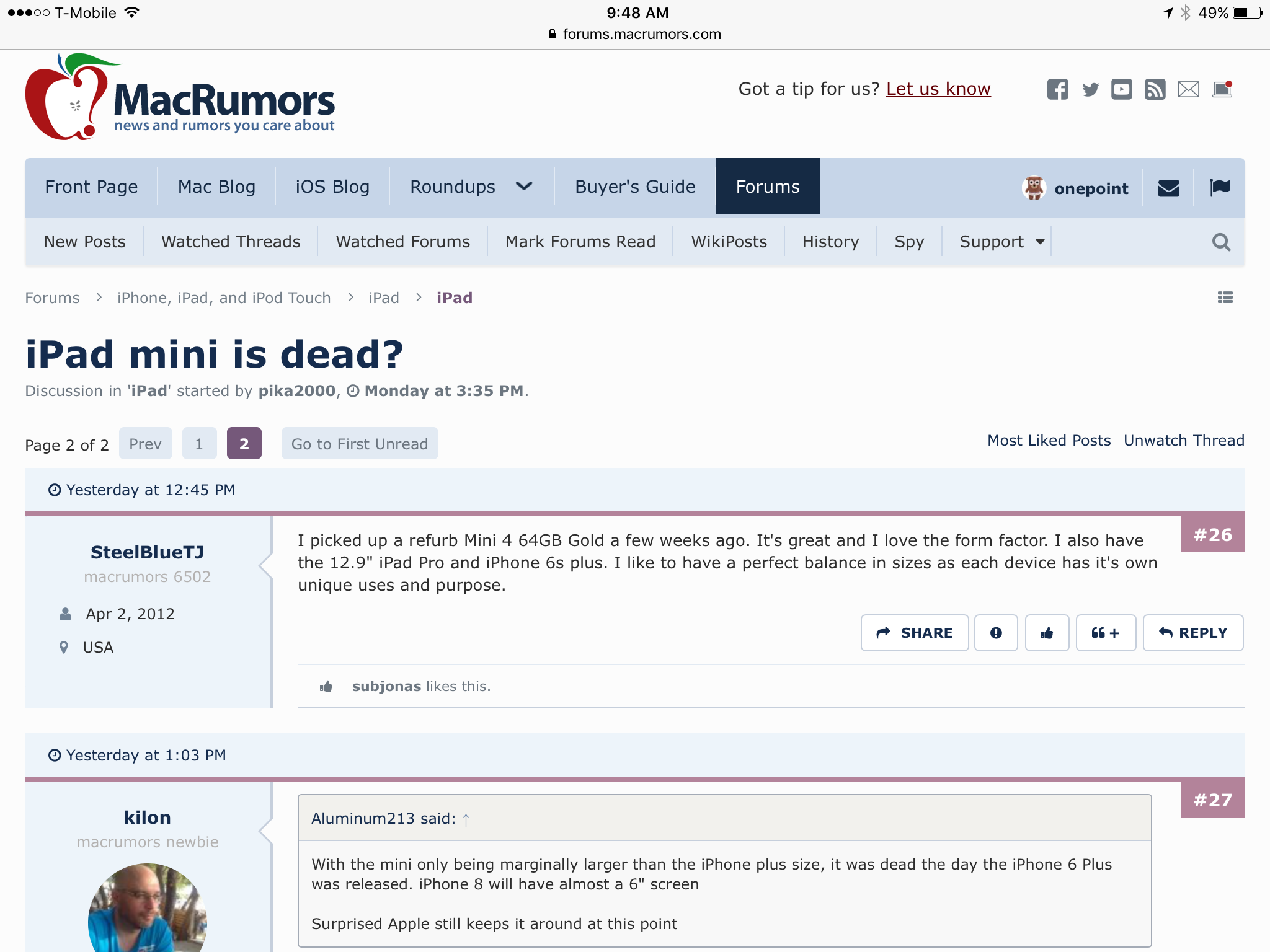The image size is (1270, 952).
Task: Open New Posts in sub-navigation
Action: point(84,242)
